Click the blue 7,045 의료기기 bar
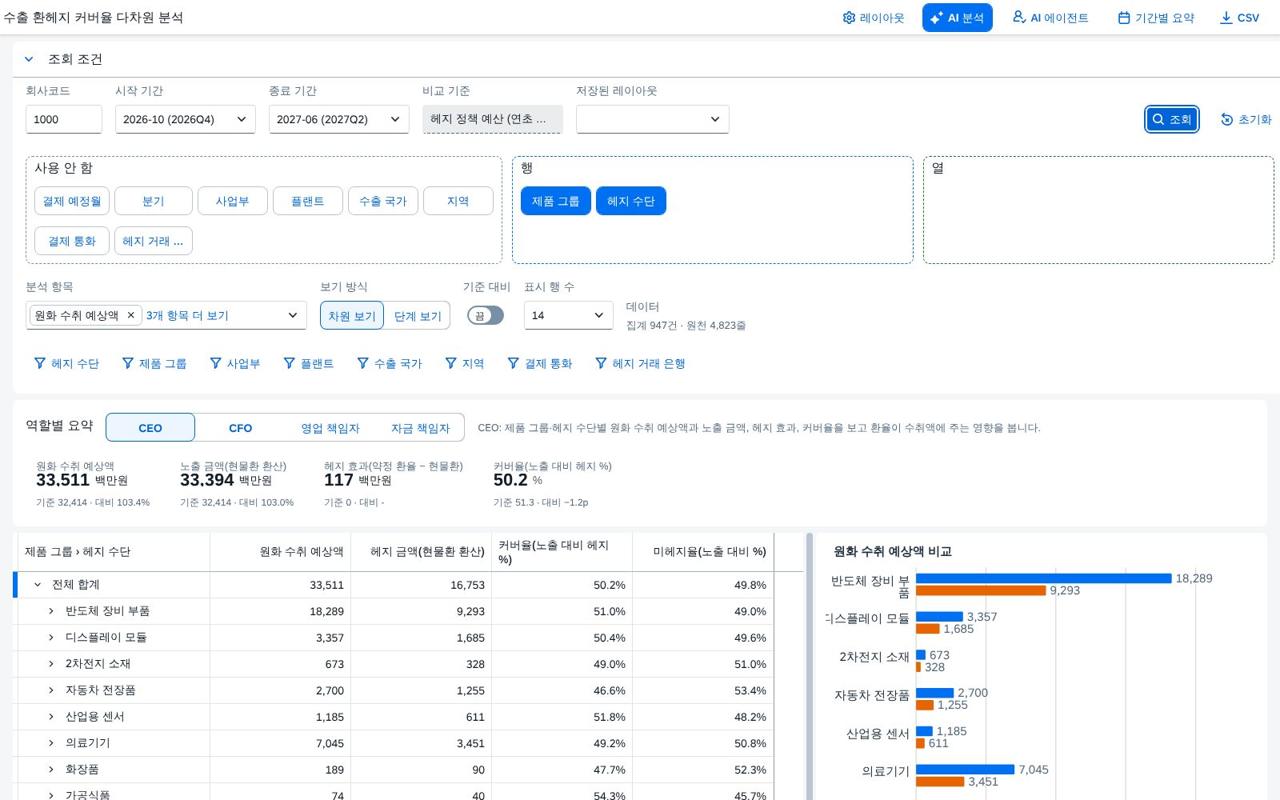The width and height of the screenshot is (1280, 800). coord(965,770)
